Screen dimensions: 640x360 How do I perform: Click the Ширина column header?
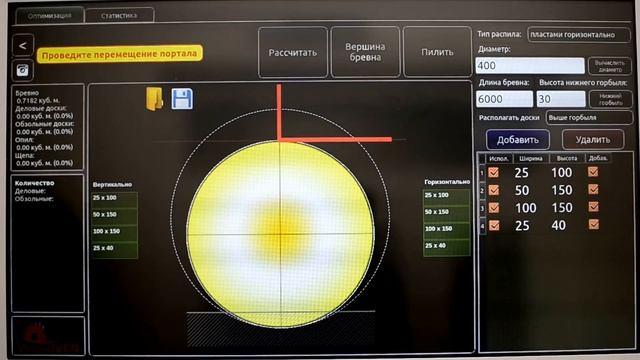coord(531,158)
